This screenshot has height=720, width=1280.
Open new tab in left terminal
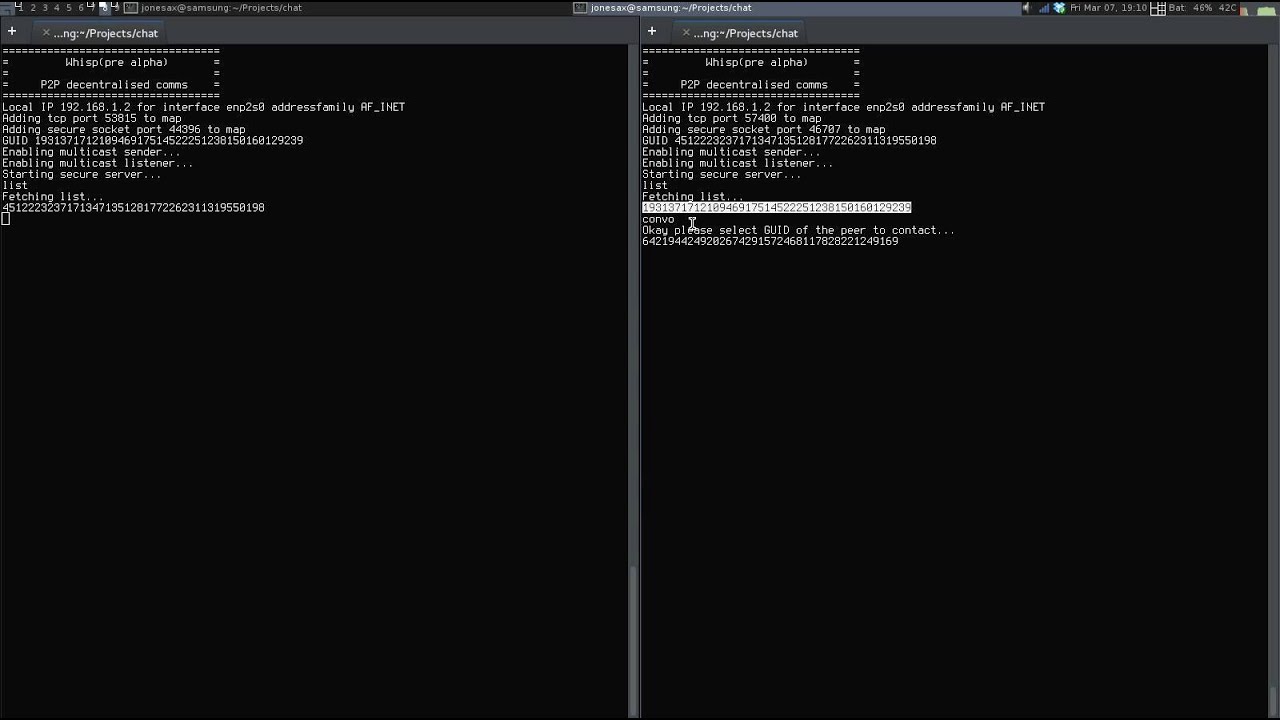pyautogui.click(x=12, y=32)
